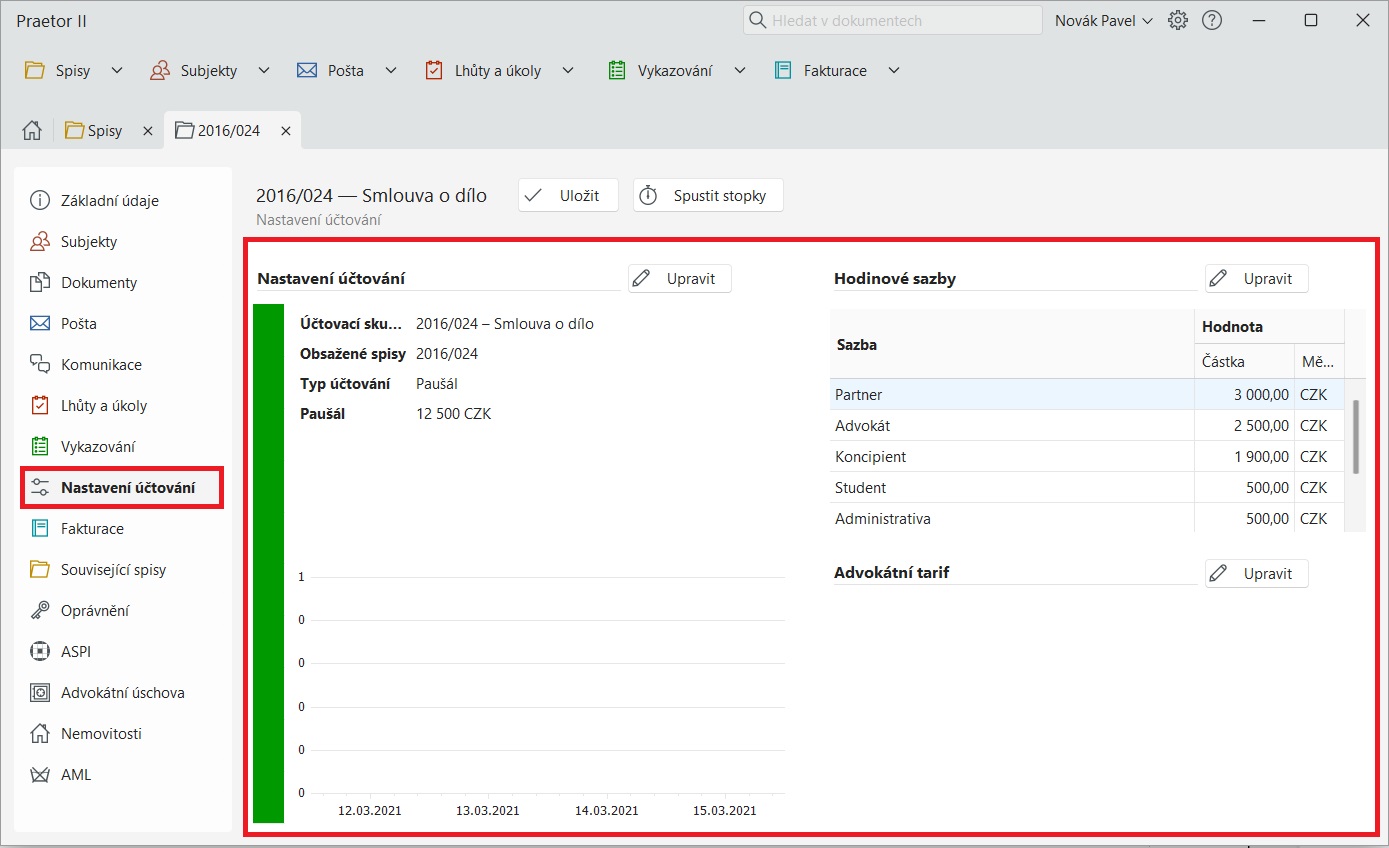Open settings gear icon in title bar
The height and width of the screenshot is (848, 1389).
1178,20
